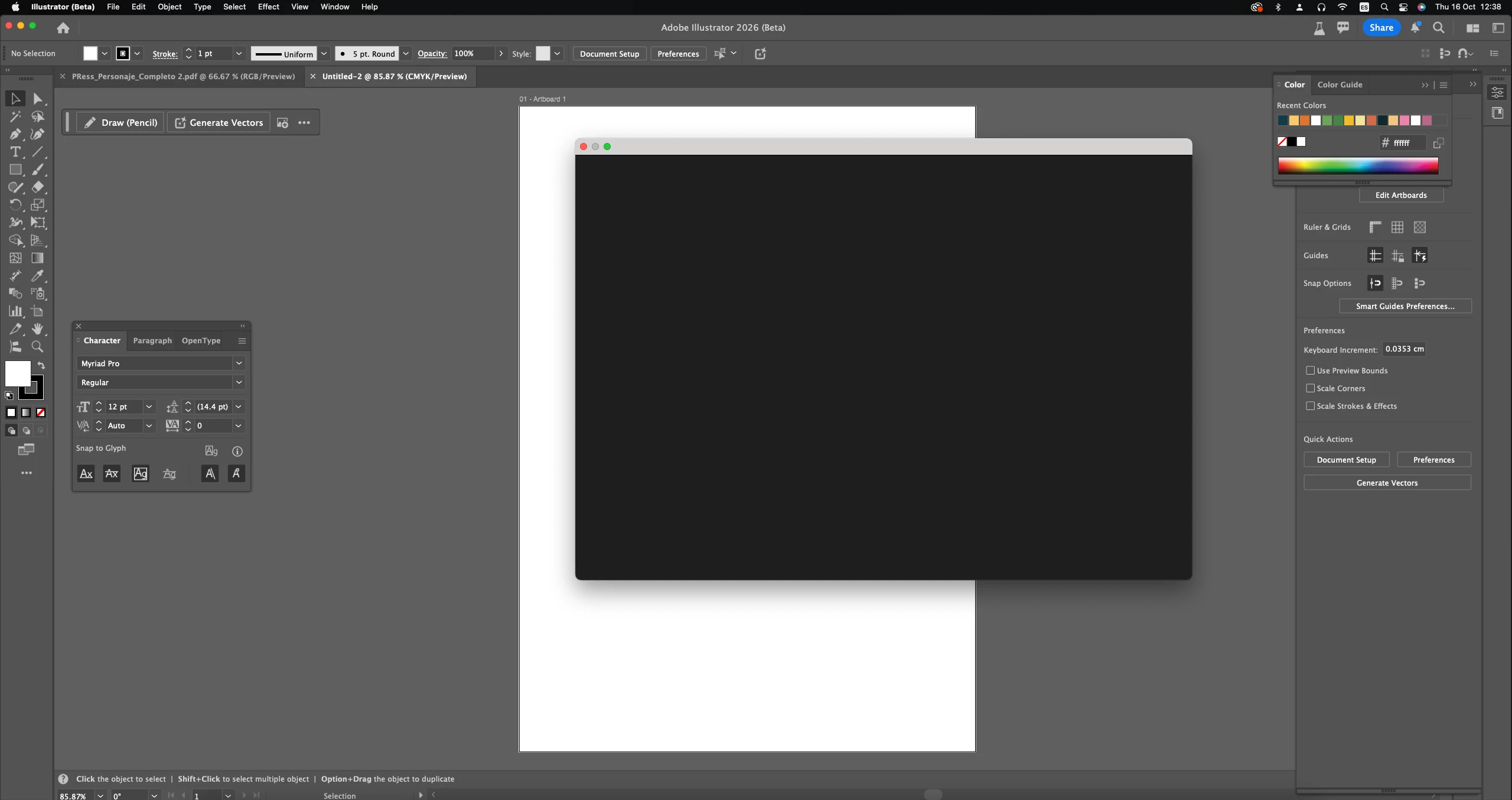Image resolution: width=1512 pixels, height=800 pixels.
Task: Show the grid icon in Ruler & Grids
Action: pos(1397,227)
